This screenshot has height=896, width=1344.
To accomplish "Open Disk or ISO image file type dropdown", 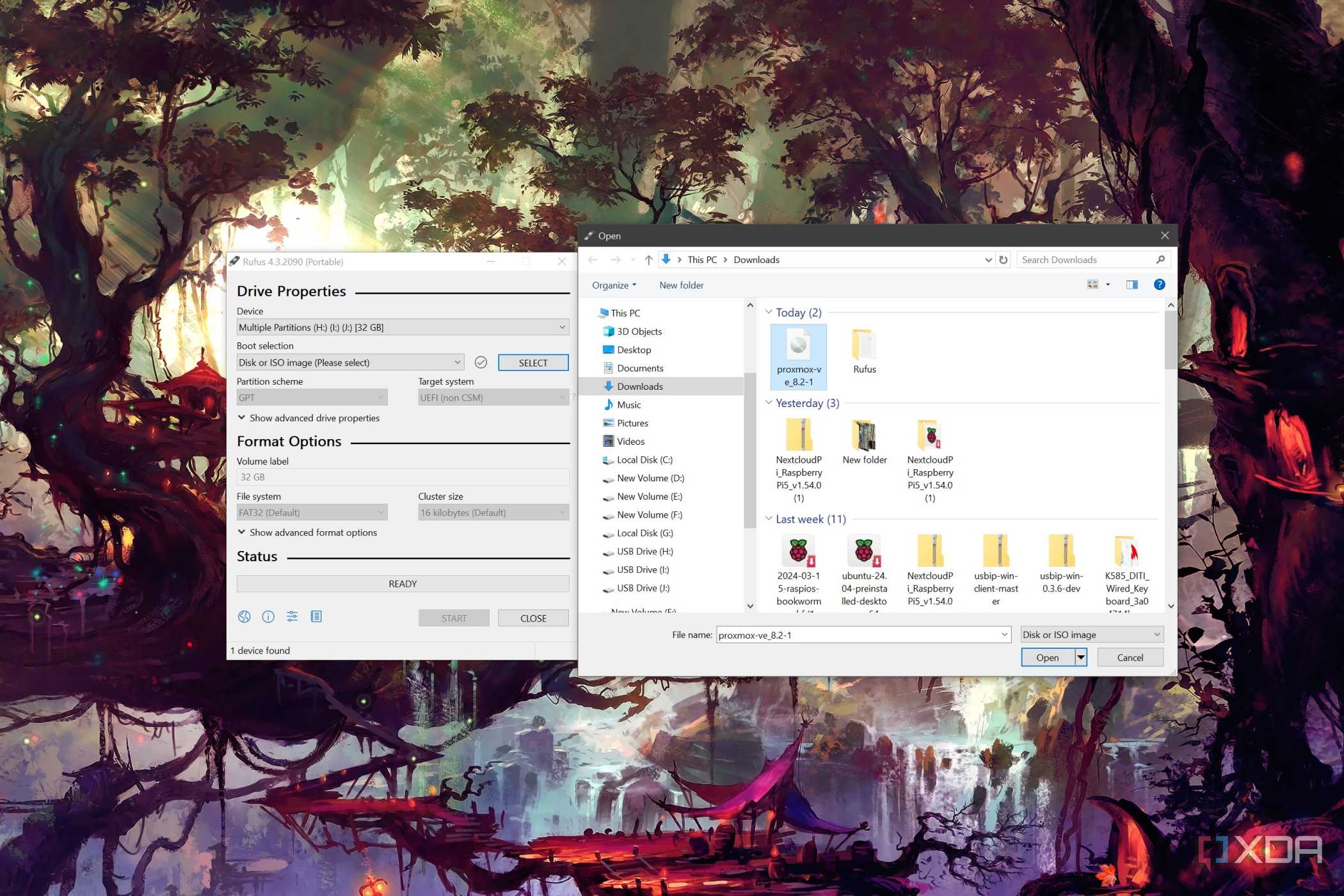I will [x=1091, y=635].
